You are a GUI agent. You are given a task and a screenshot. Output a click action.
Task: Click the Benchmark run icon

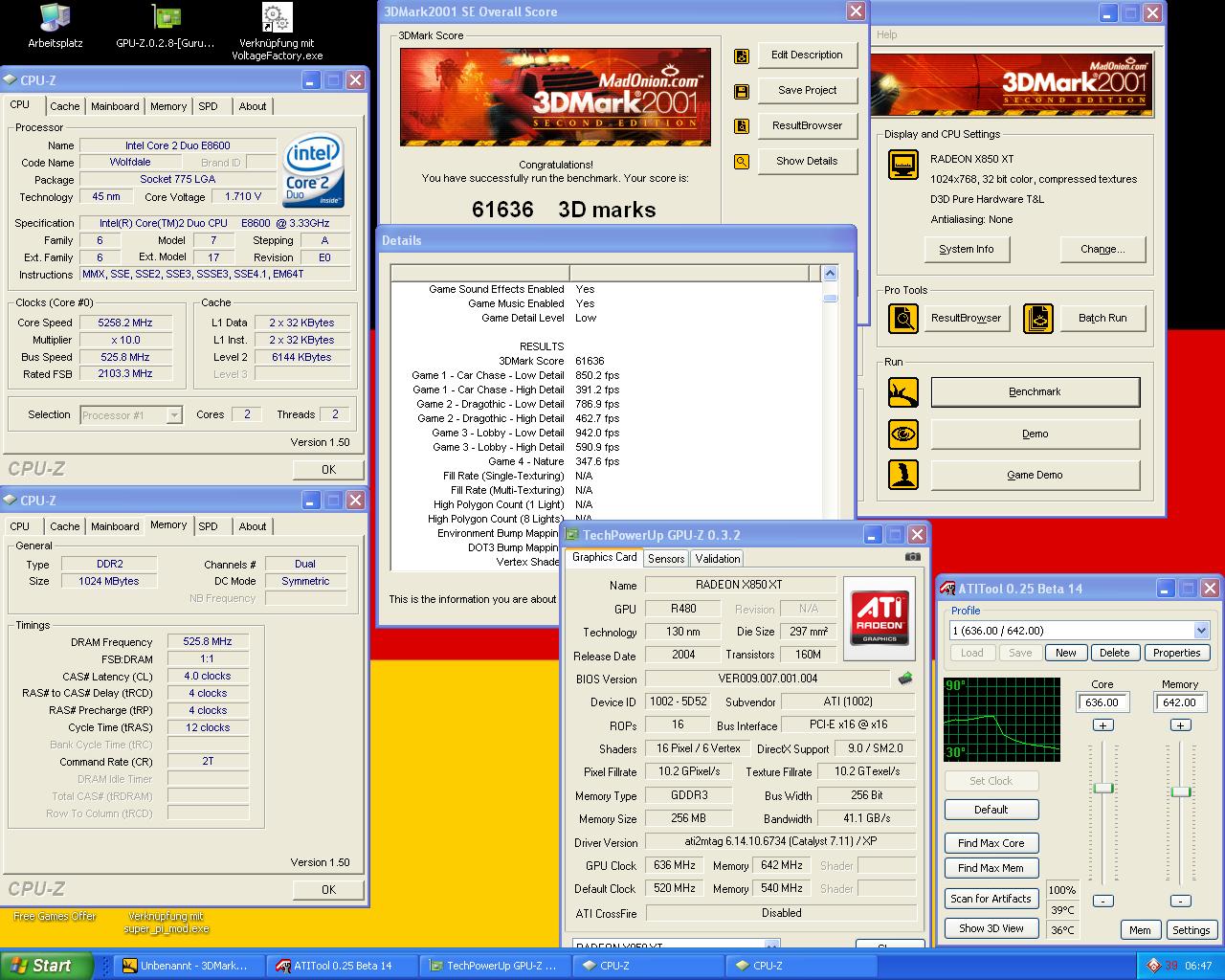tap(903, 392)
